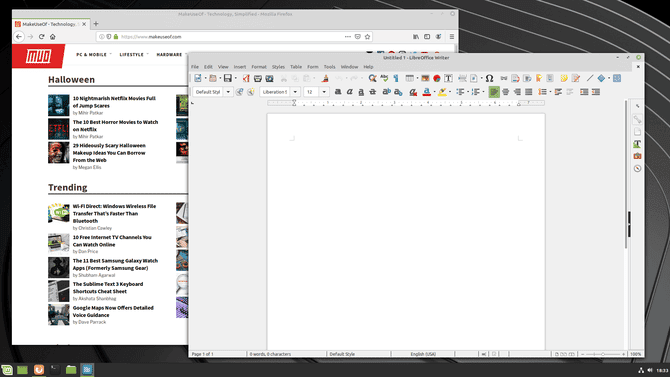Click the Save document icon in Writer
The width and height of the screenshot is (670, 377).
(x=228, y=78)
